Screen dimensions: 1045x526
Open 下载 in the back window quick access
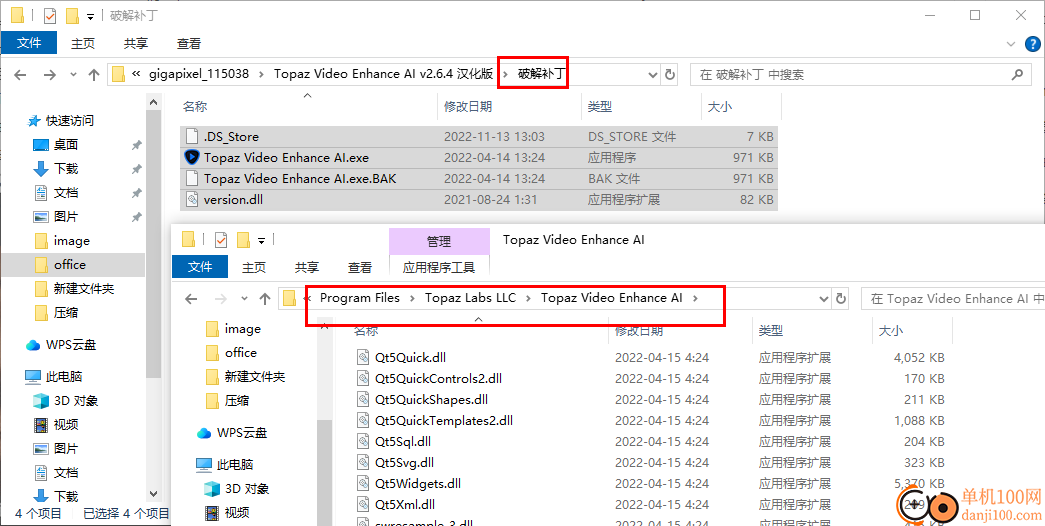[66, 169]
